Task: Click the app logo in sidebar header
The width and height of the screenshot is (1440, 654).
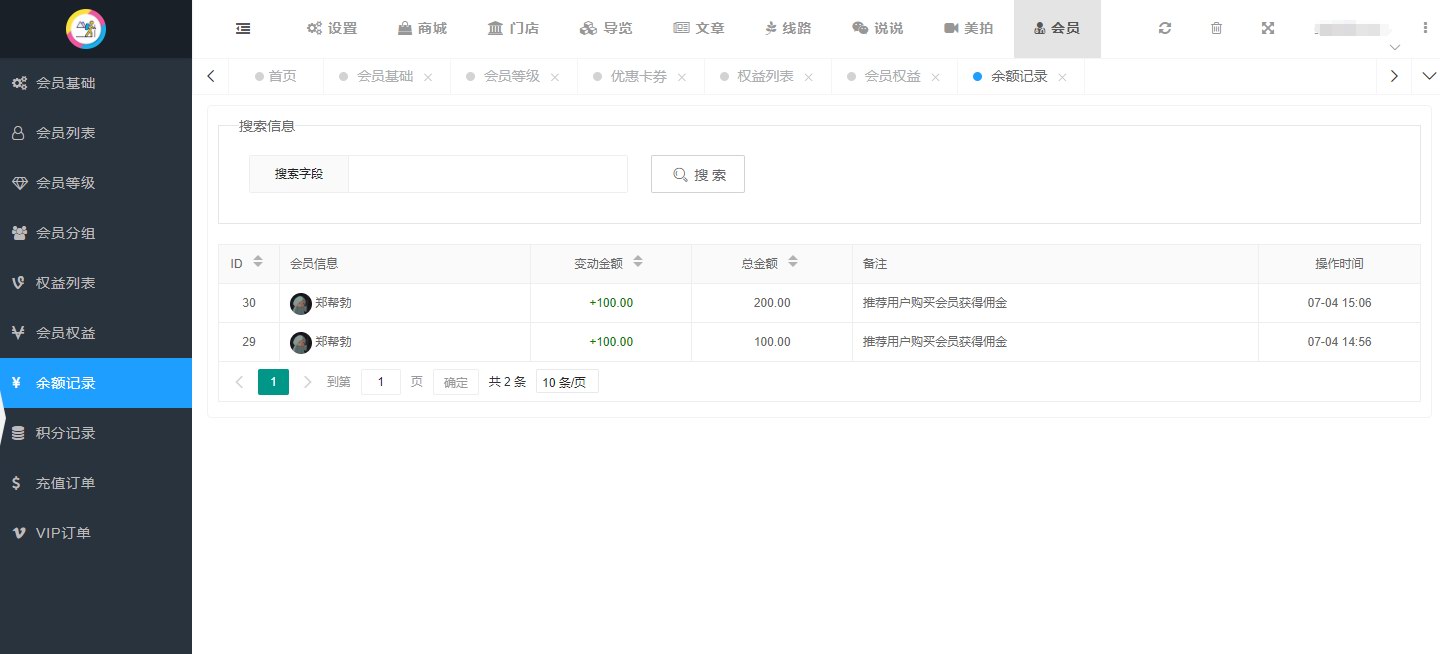Action: click(86, 29)
